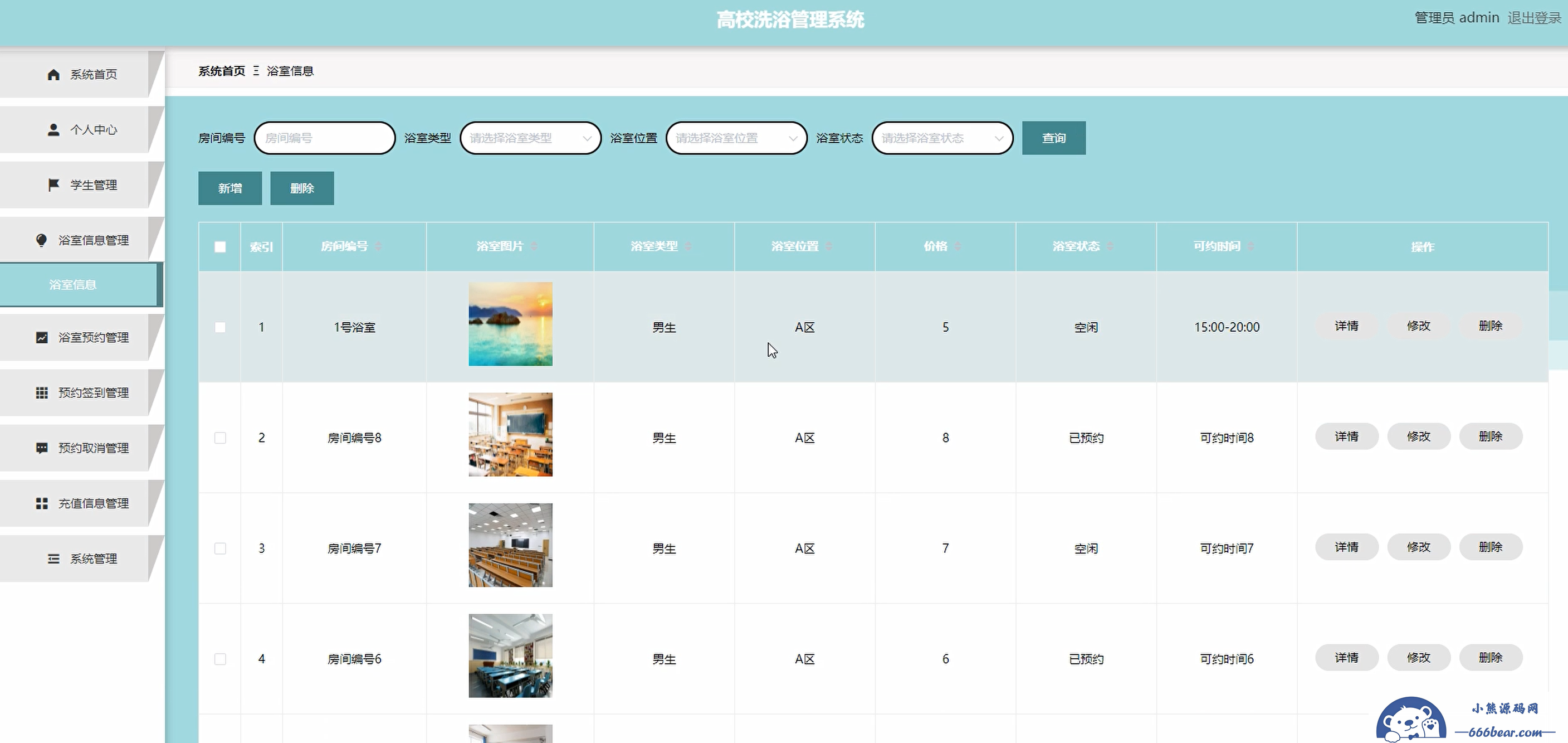The height and width of the screenshot is (743, 1568).
Task: Sort by 浴室类型 column arrows
Action: 688,246
